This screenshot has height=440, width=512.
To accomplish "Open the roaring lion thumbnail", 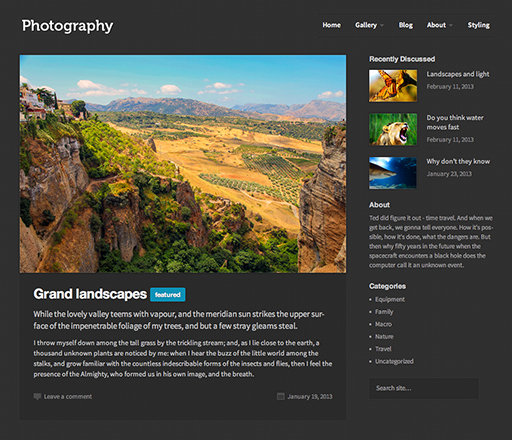I will [393, 129].
